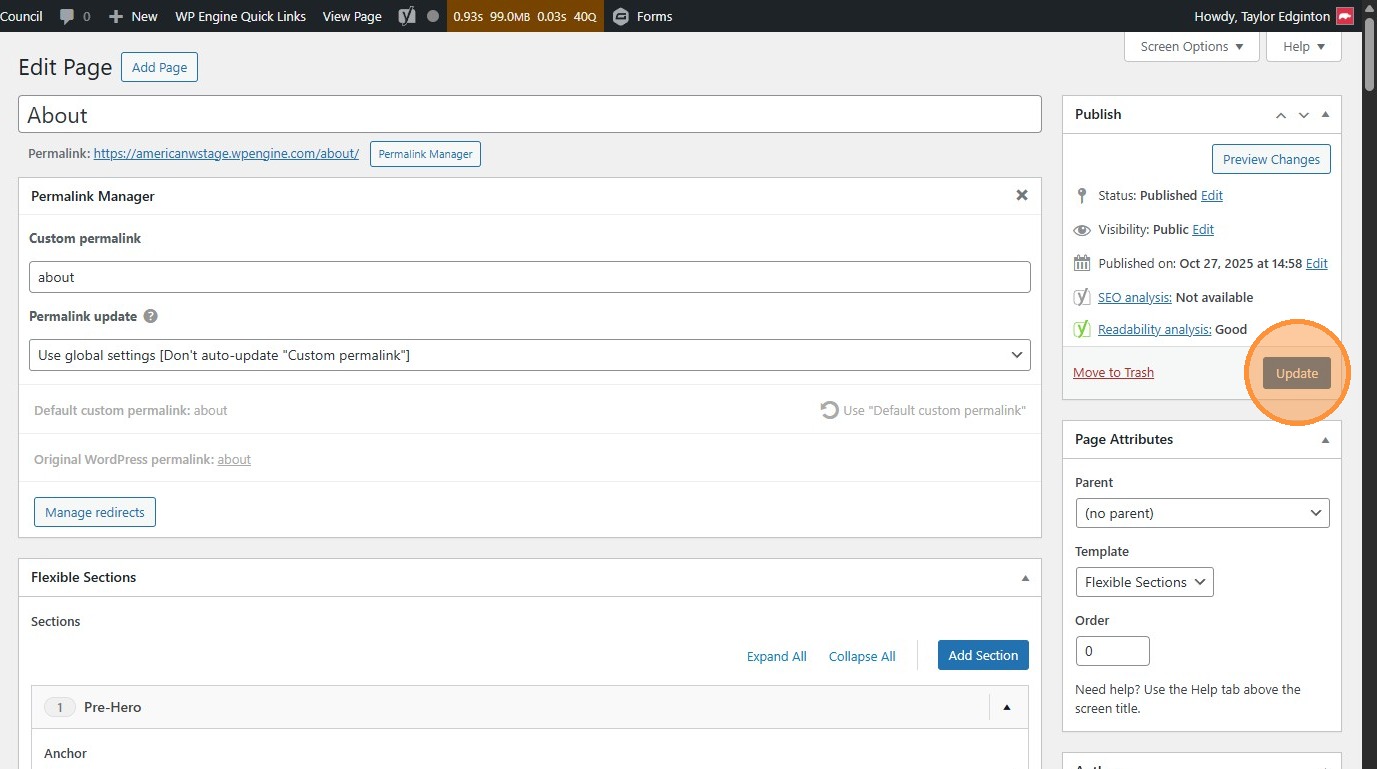Open the Parent page dropdown
The height and width of the screenshot is (769, 1377).
(x=1202, y=513)
